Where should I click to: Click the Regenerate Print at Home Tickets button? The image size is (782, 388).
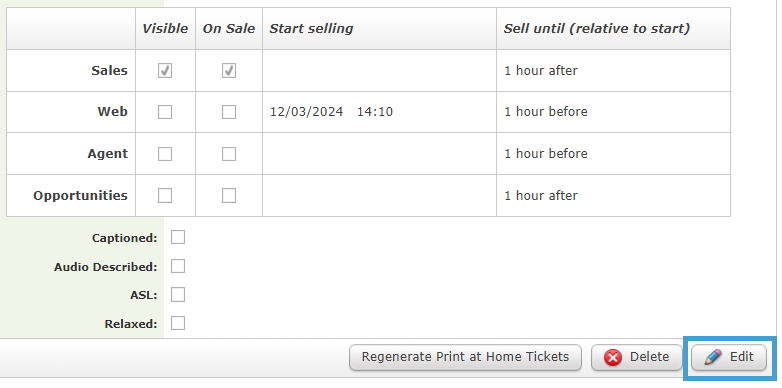point(465,357)
